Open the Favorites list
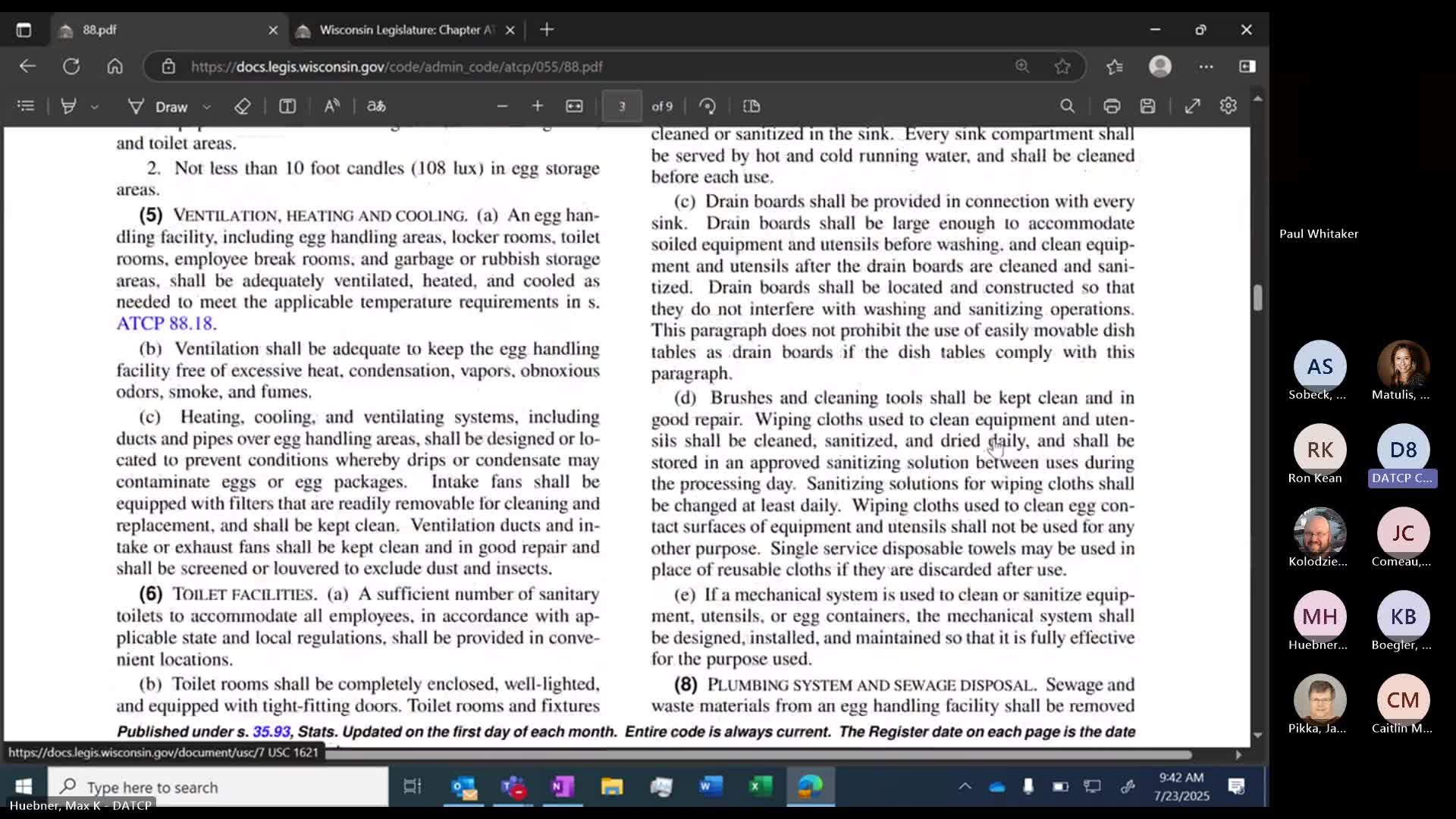The height and width of the screenshot is (819, 1456). pos(1115,67)
